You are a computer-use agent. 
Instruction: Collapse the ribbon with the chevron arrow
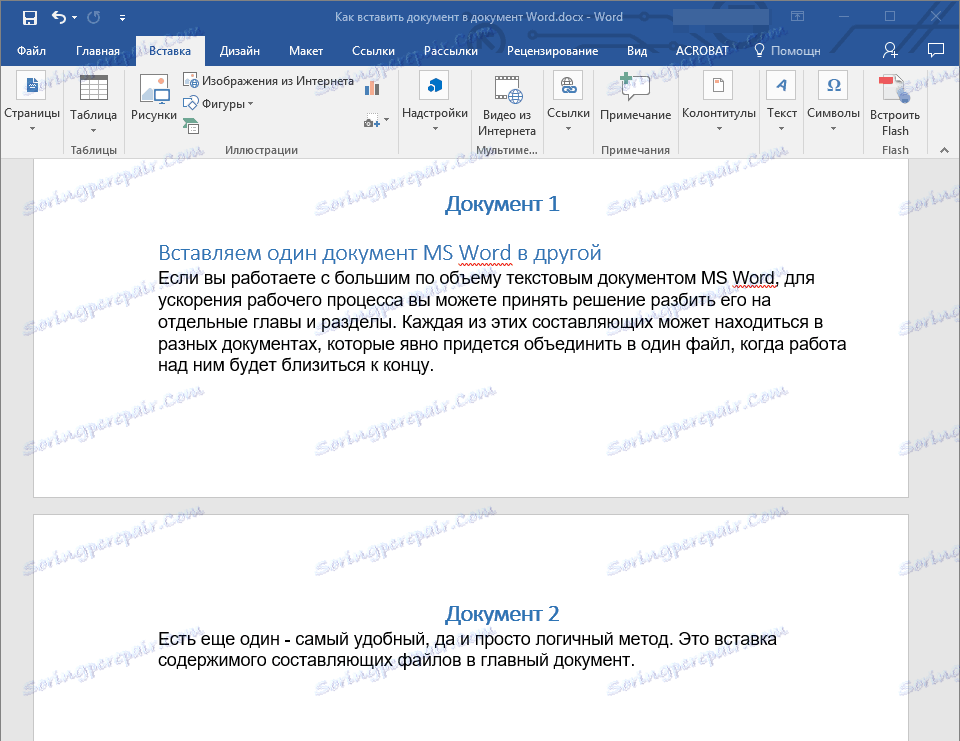[944, 150]
